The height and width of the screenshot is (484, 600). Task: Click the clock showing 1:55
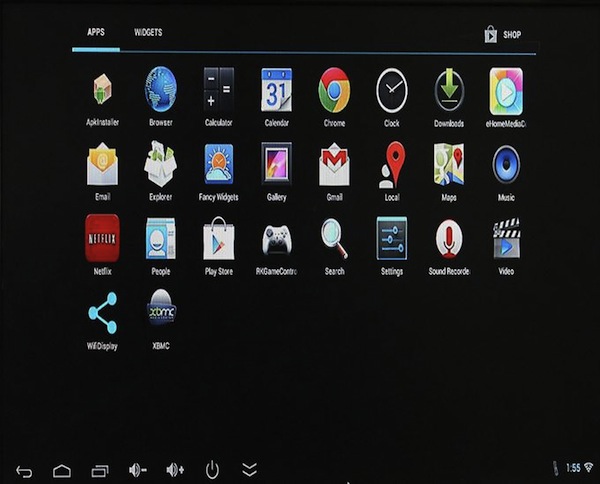(573, 468)
